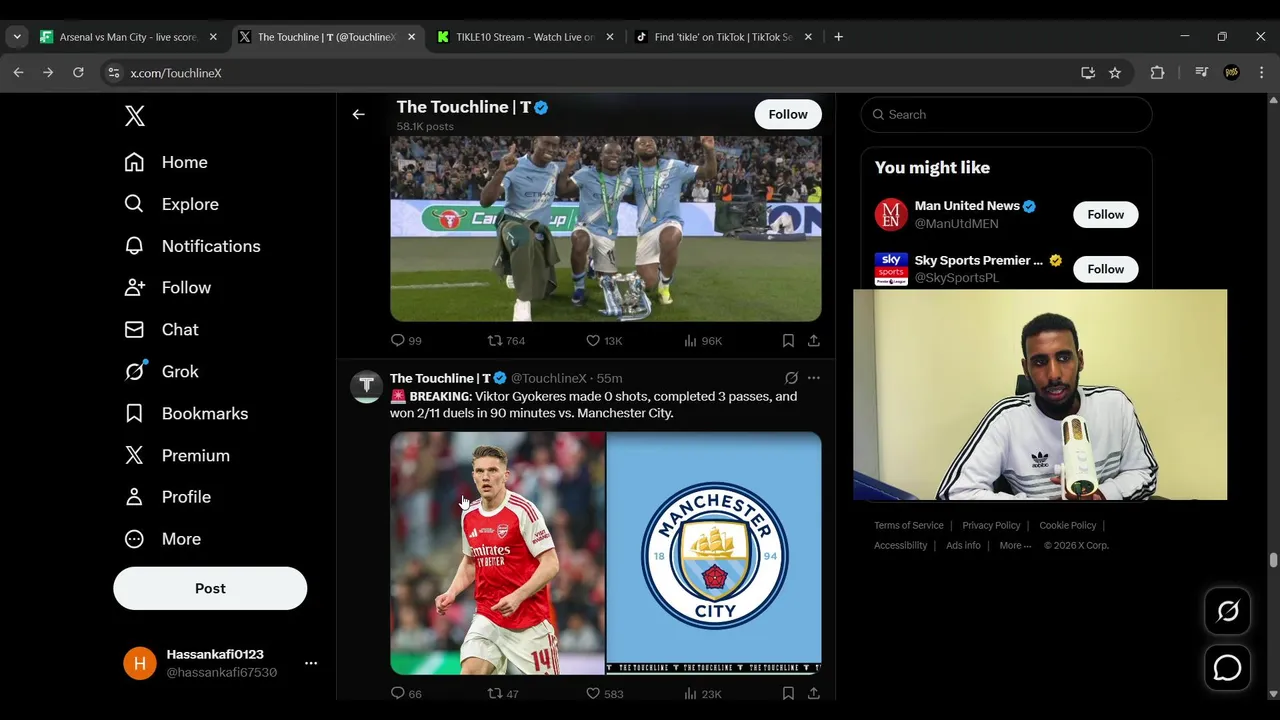Click the X search field
This screenshot has width=1280, height=720.
tap(1006, 114)
